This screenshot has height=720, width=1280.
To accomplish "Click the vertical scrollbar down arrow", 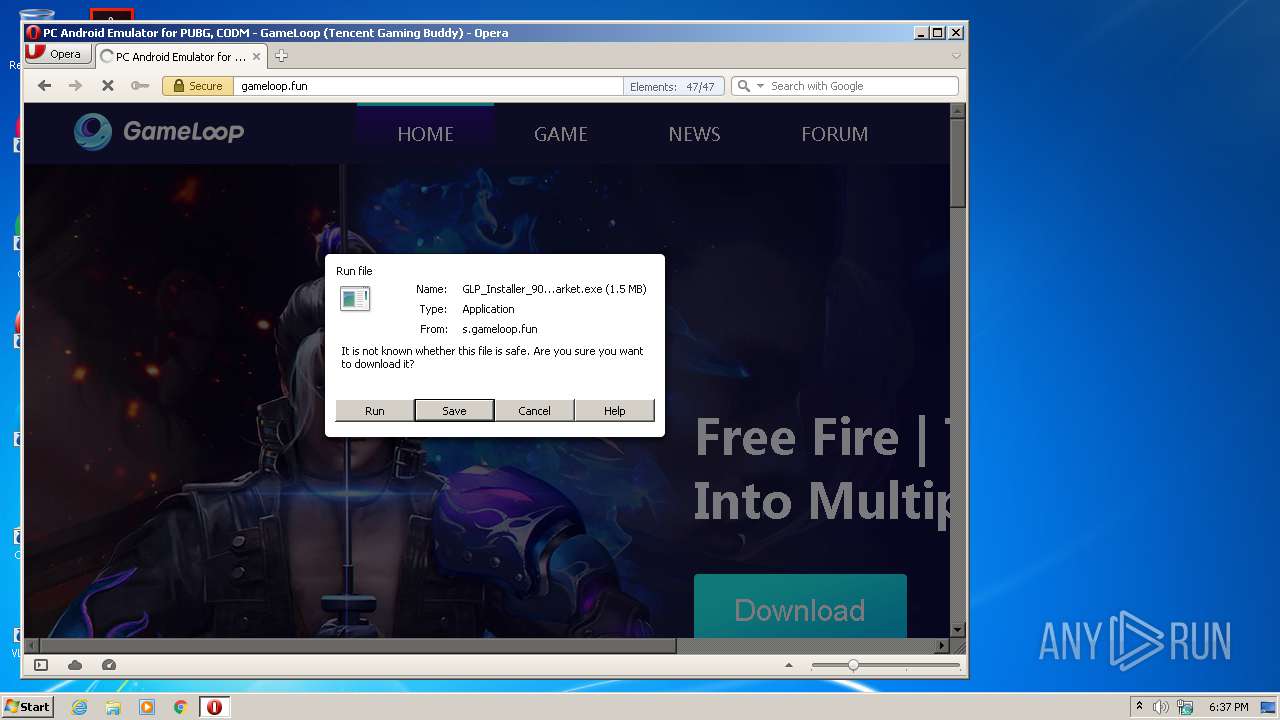I will 957,629.
